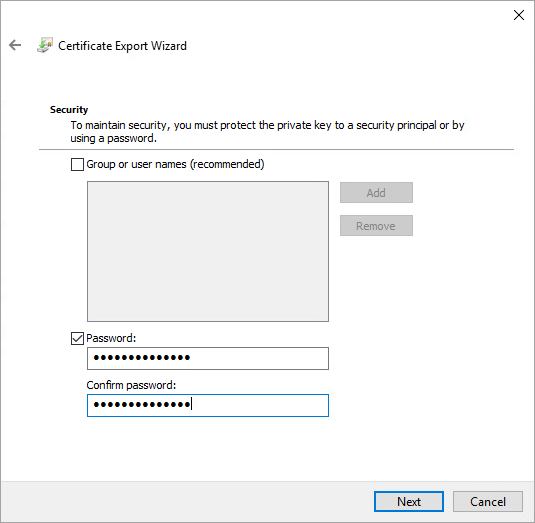Image resolution: width=535 pixels, height=523 pixels.
Task: Uncheck the Password checkbox
Action: 77,338
